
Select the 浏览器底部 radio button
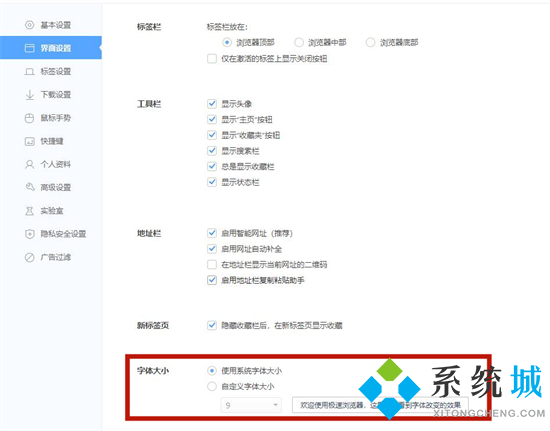370,42
